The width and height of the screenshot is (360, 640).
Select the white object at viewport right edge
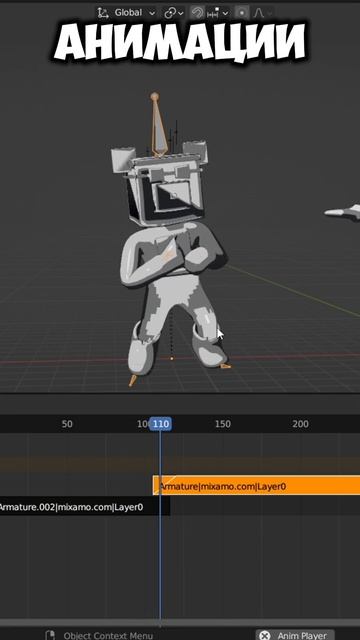pyautogui.click(x=343, y=212)
